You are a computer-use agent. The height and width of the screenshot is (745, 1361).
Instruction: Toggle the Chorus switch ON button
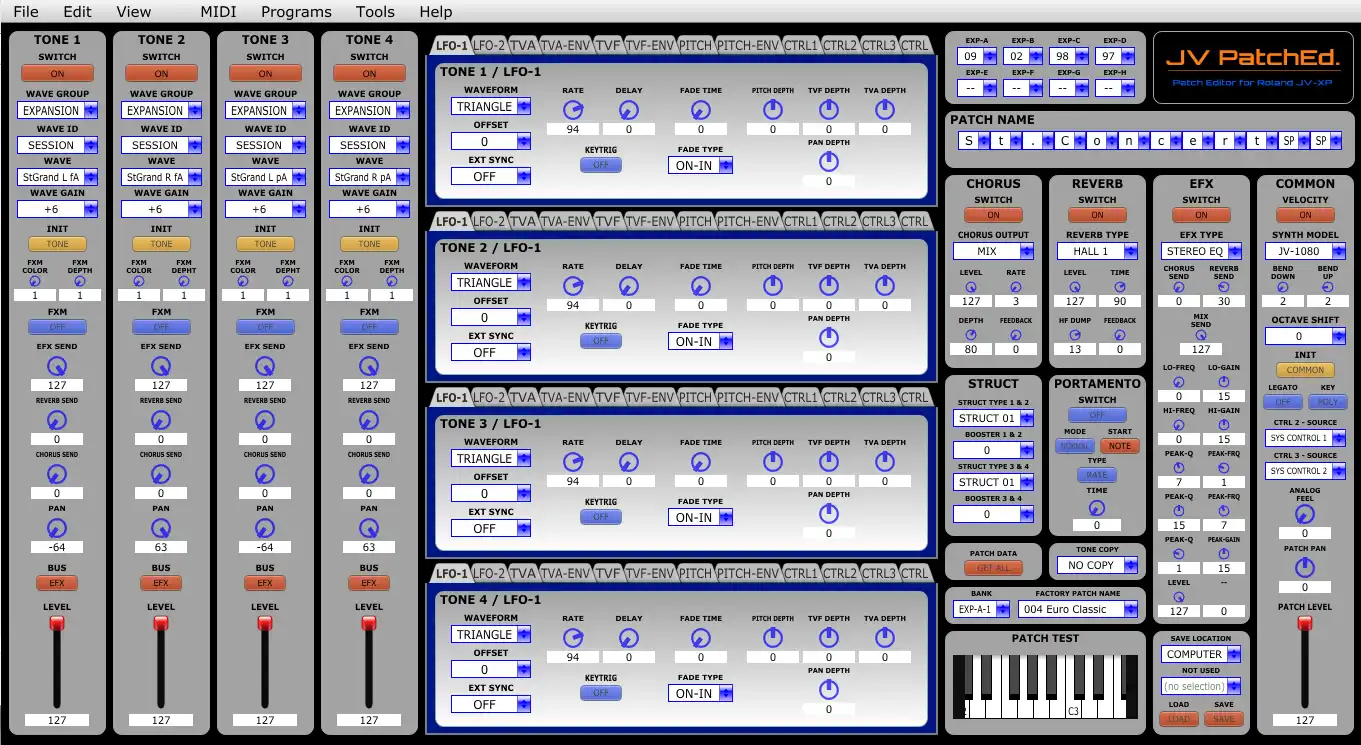point(993,215)
